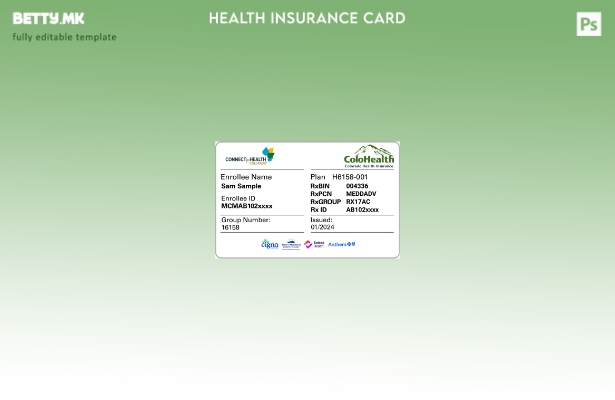Click the Health Insurance Card title
The height and width of the screenshot is (400, 615).
click(x=307, y=18)
